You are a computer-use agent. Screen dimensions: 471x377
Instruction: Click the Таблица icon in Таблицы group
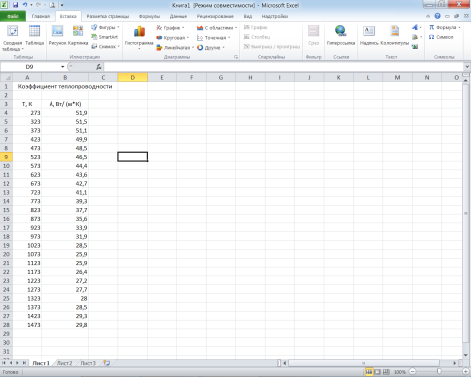point(34,35)
